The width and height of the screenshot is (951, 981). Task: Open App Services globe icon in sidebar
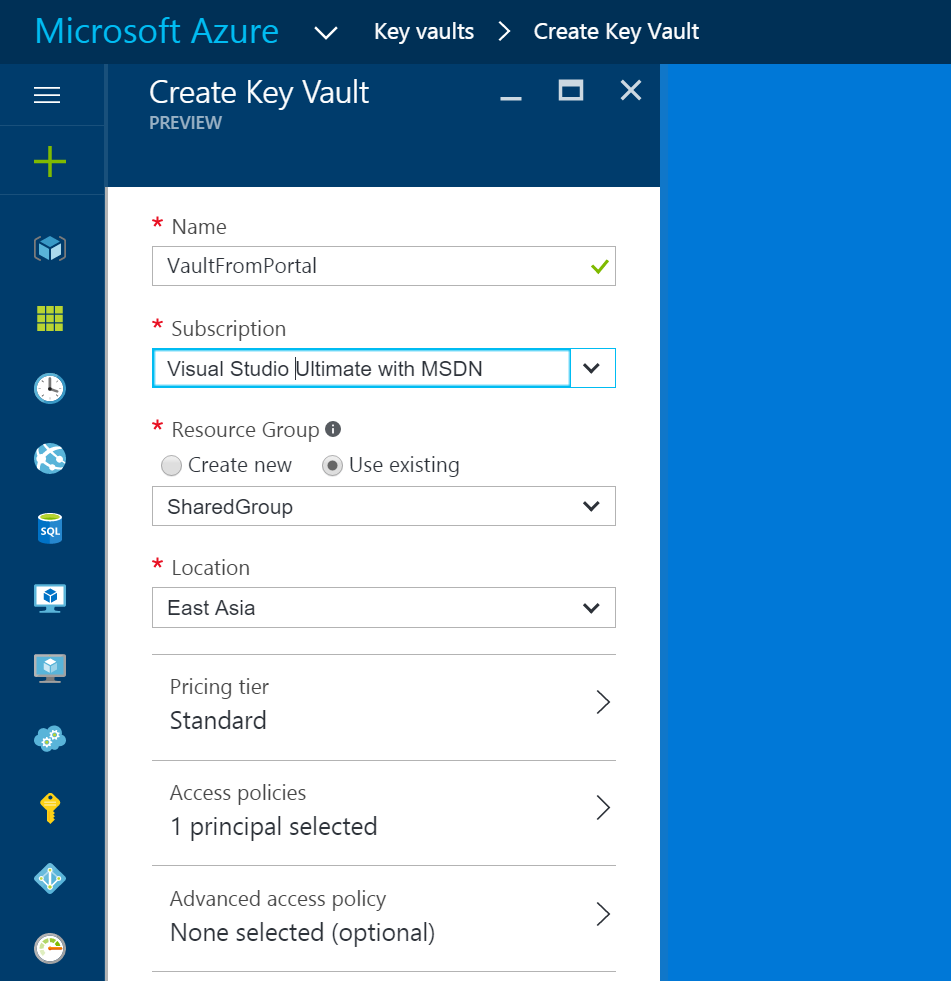pos(50,459)
